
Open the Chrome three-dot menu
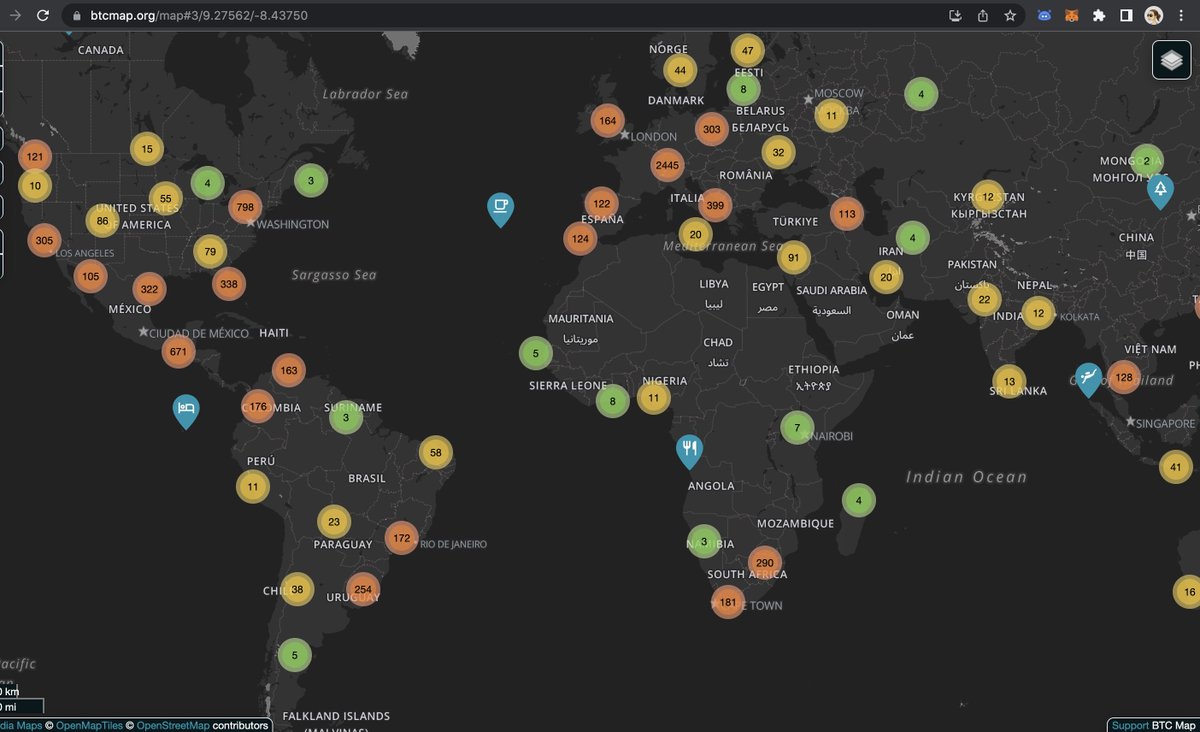(1181, 15)
